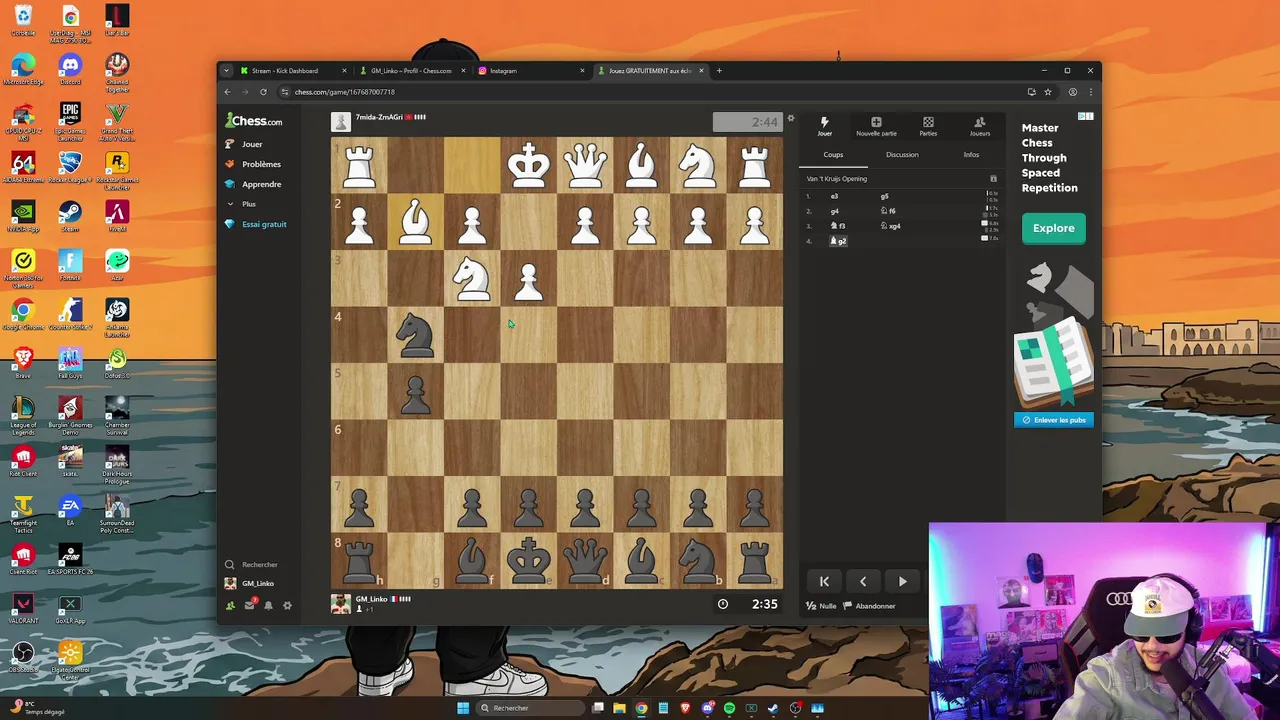Expand the Plus menu in sidebar
Screen dimensions: 1280x720
tap(248, 204)
